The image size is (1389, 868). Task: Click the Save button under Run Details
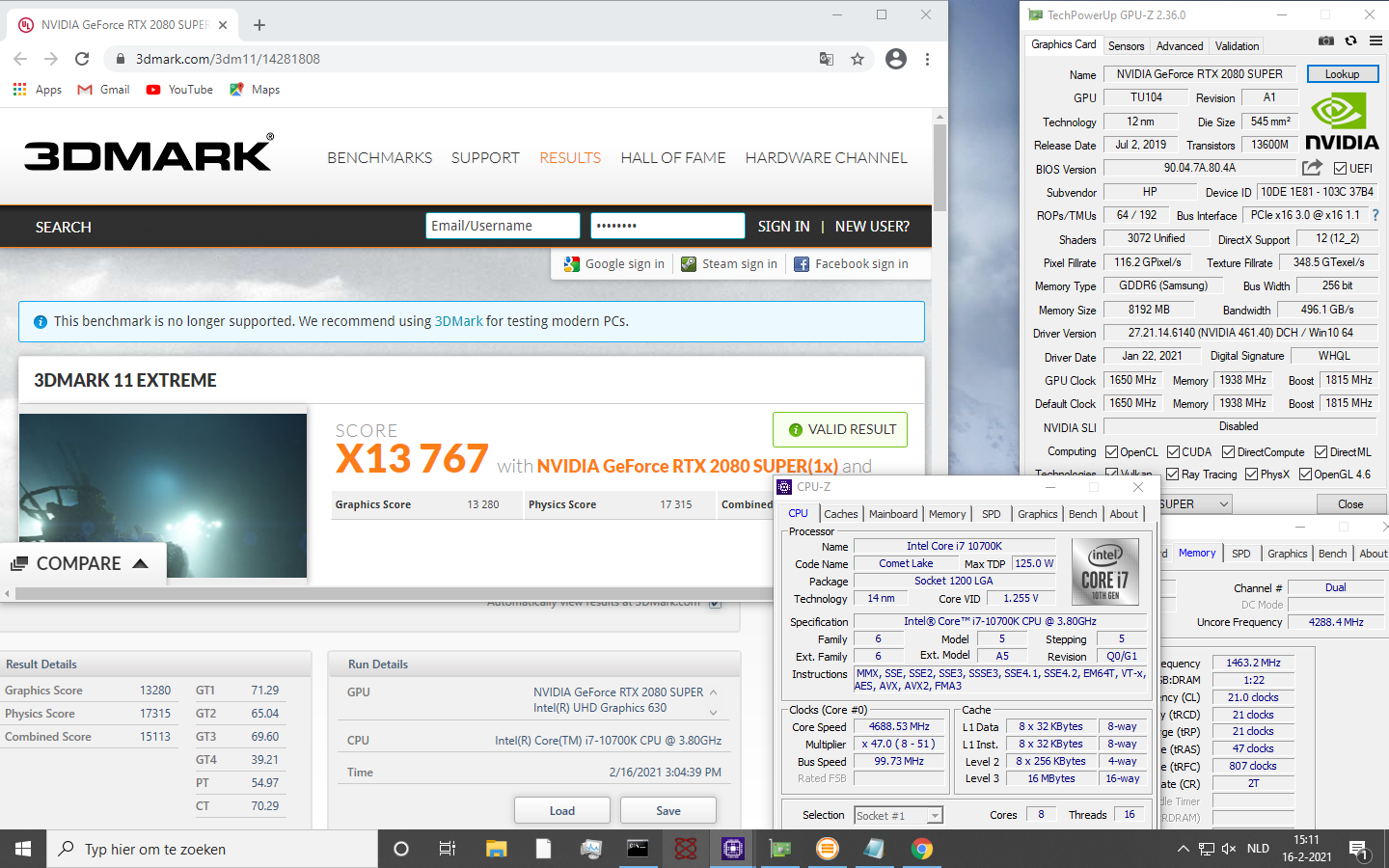[668, 811]
